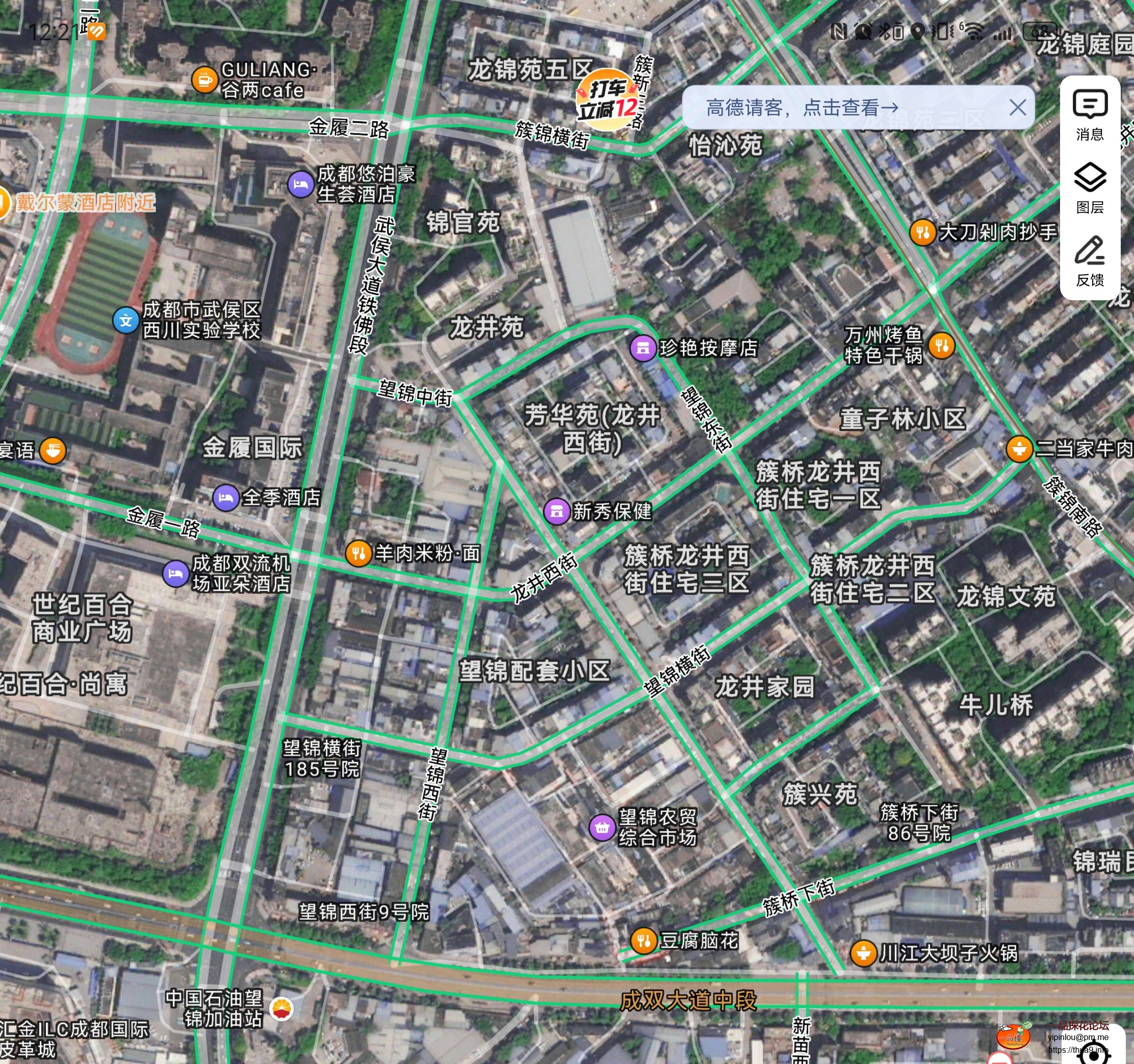Close the 高德请客 promotion banner

click(1017, 107)
